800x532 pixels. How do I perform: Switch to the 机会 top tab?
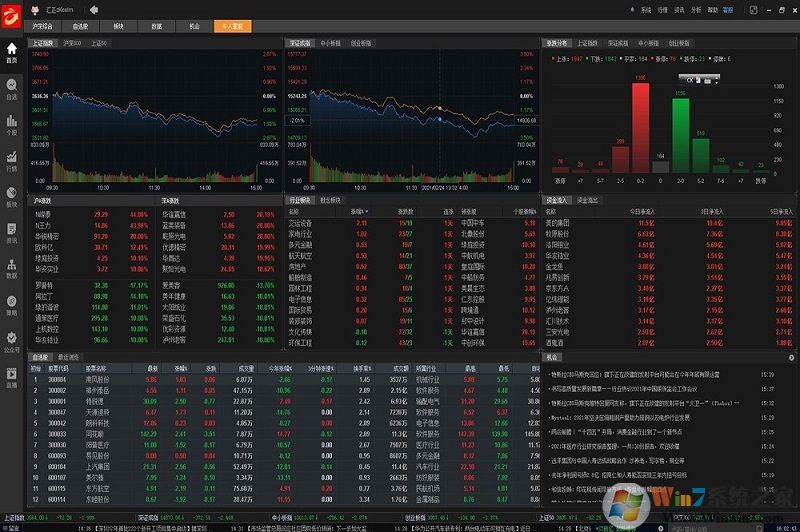[194, 26]
